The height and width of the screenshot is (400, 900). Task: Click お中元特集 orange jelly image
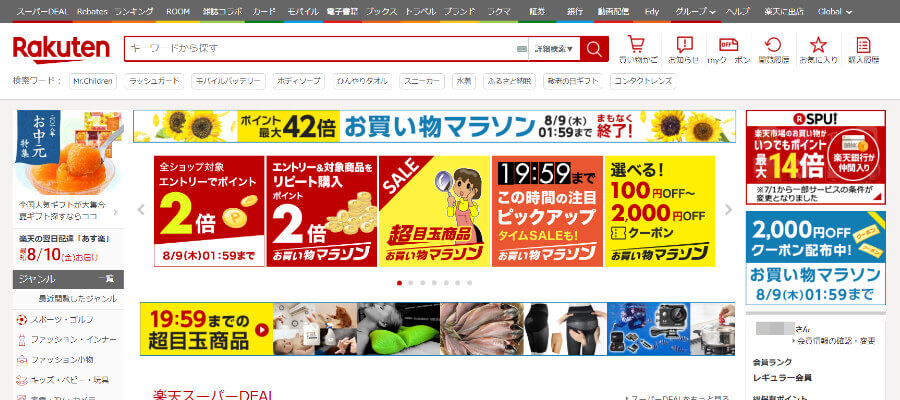(x=68, y=153)
